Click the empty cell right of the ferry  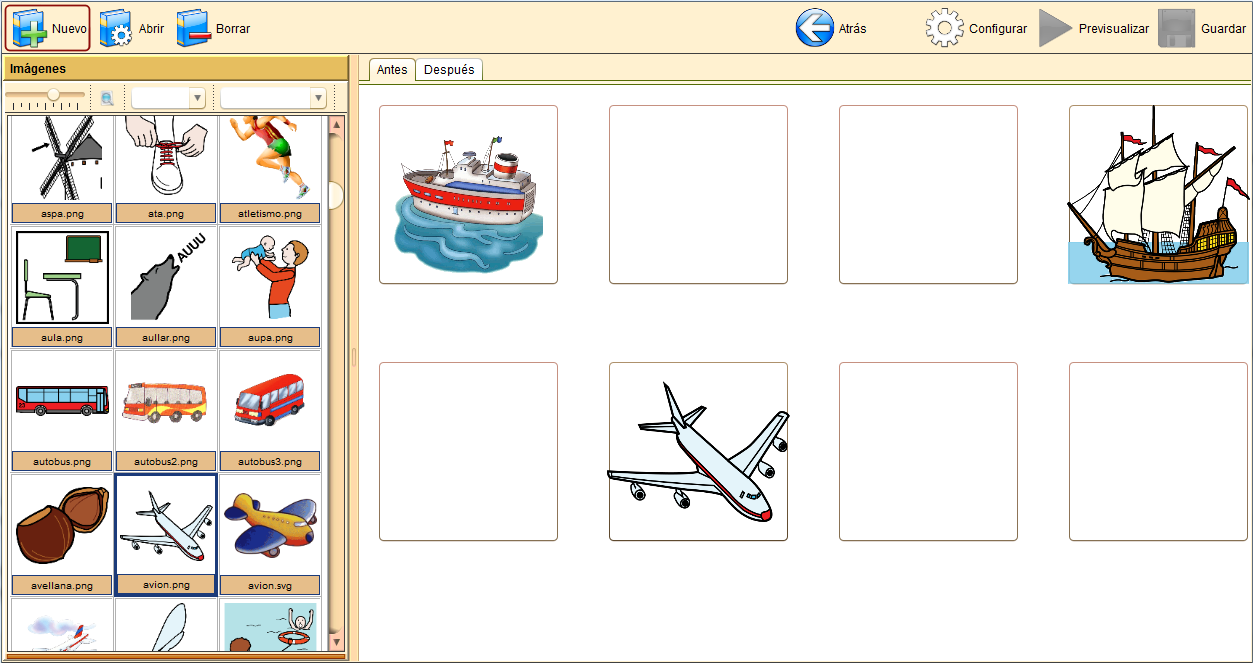click(x=698, y=194)
